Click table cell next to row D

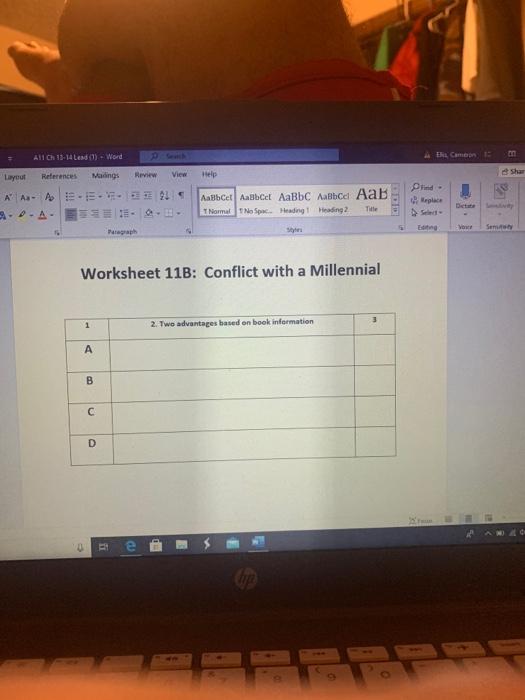[234, 446]
